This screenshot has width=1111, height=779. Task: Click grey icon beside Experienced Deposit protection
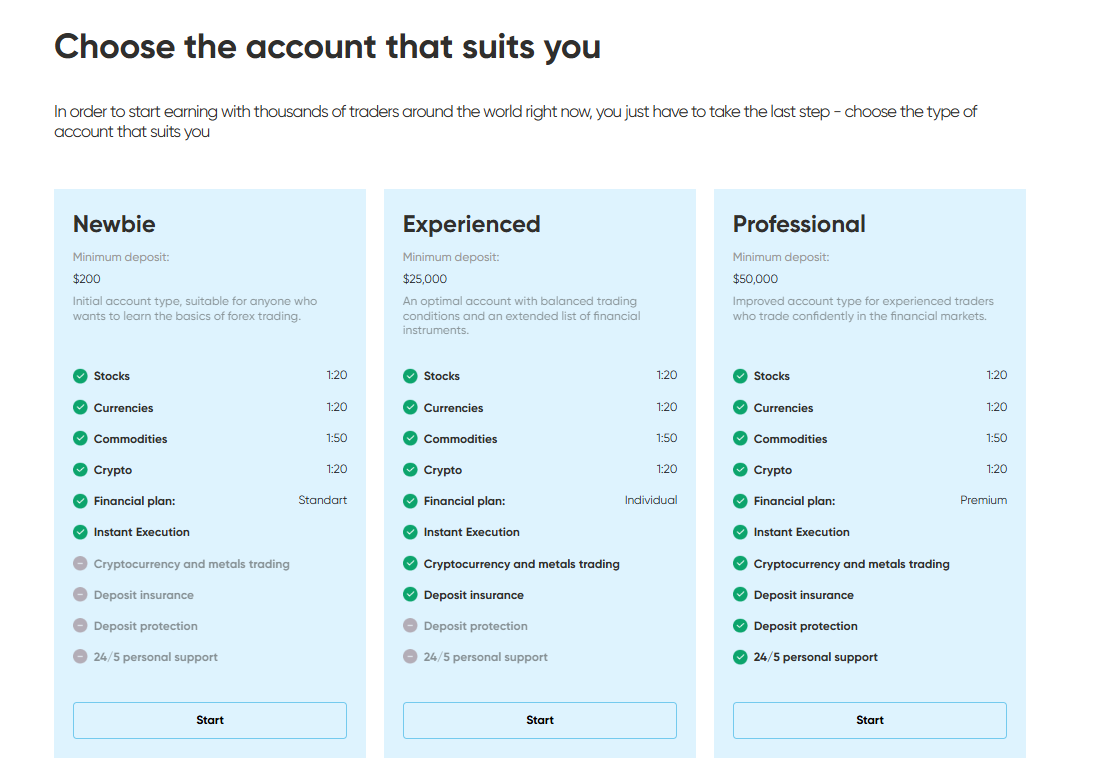pos(410,625)
